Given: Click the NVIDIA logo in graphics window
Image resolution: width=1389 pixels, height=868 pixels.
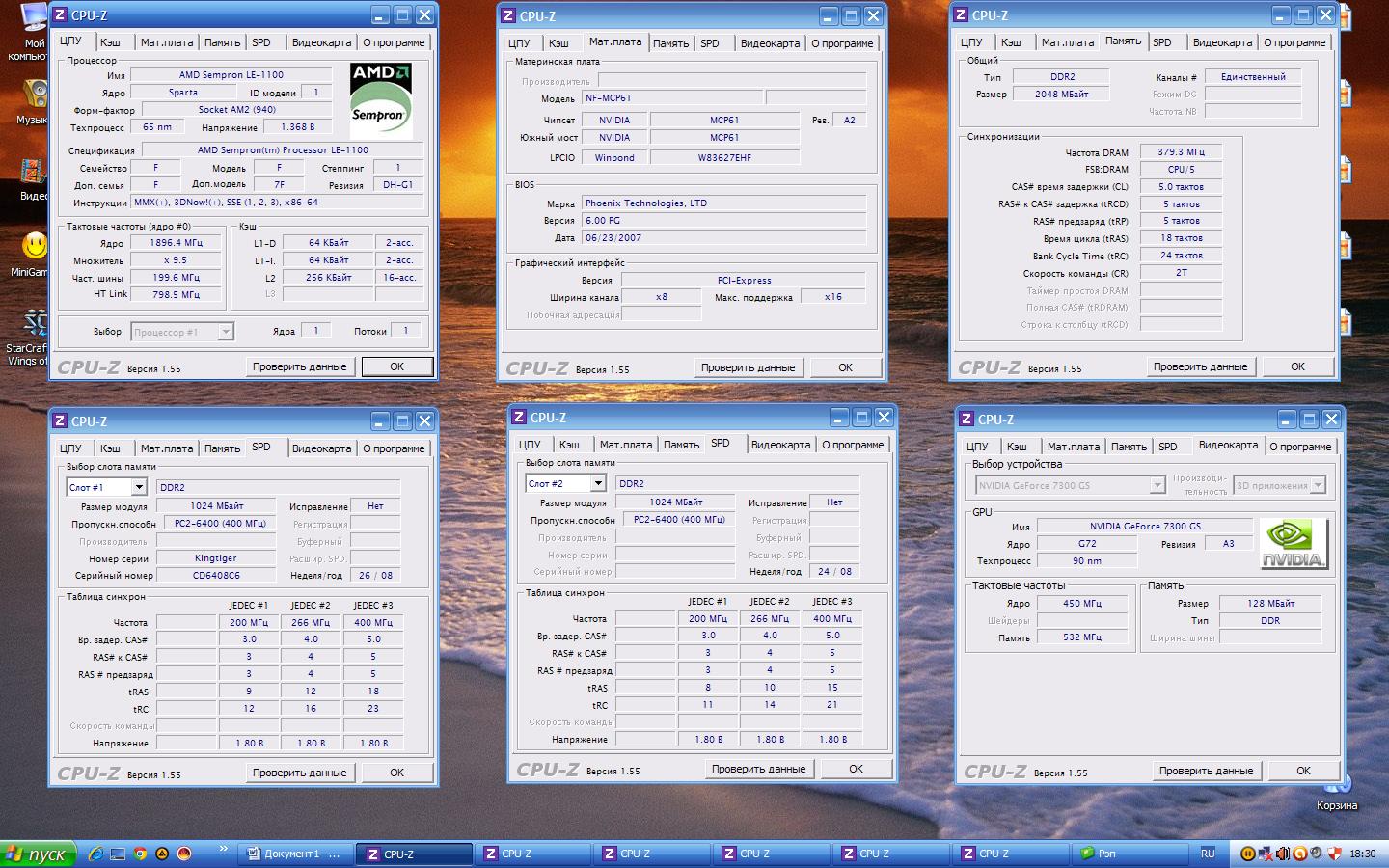Looking at the screenshot, I should pos(1294,545).
